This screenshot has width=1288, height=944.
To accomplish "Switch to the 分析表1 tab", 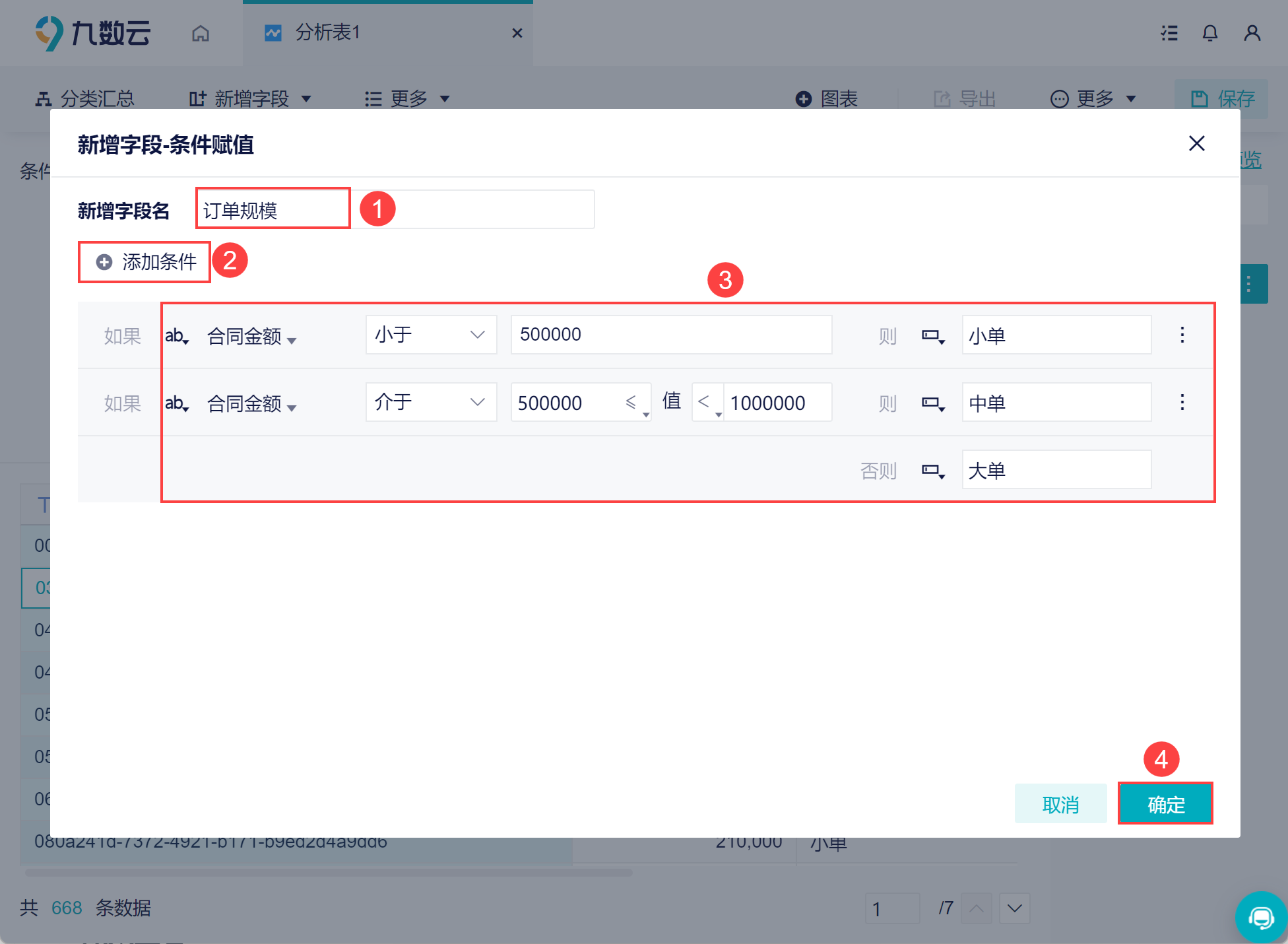I will click(x=327, y=33).
